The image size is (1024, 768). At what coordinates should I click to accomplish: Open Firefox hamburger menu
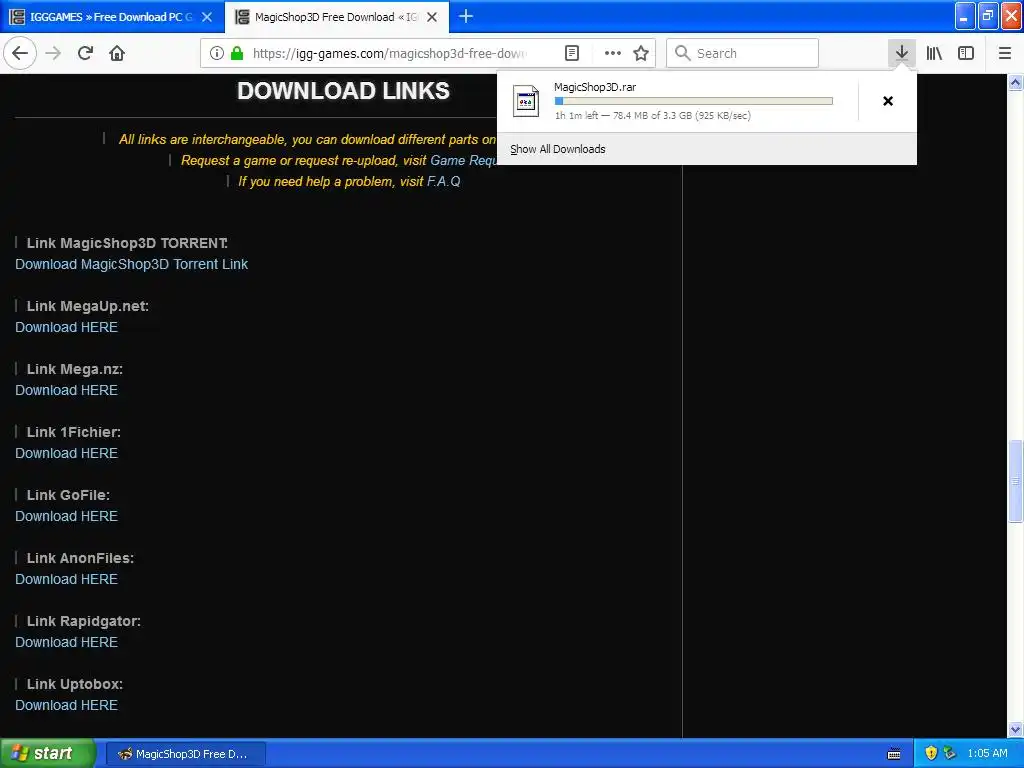(1004, 53)
